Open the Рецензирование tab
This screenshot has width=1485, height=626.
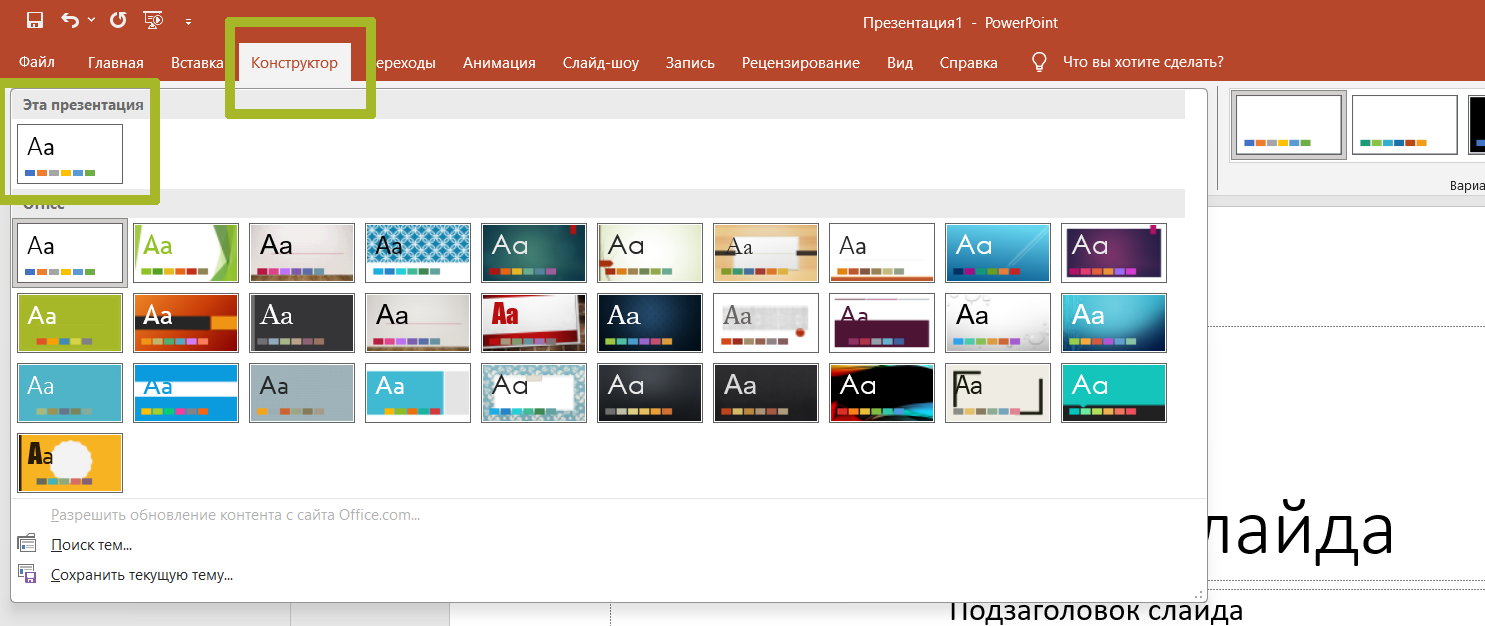click(801, 63)
